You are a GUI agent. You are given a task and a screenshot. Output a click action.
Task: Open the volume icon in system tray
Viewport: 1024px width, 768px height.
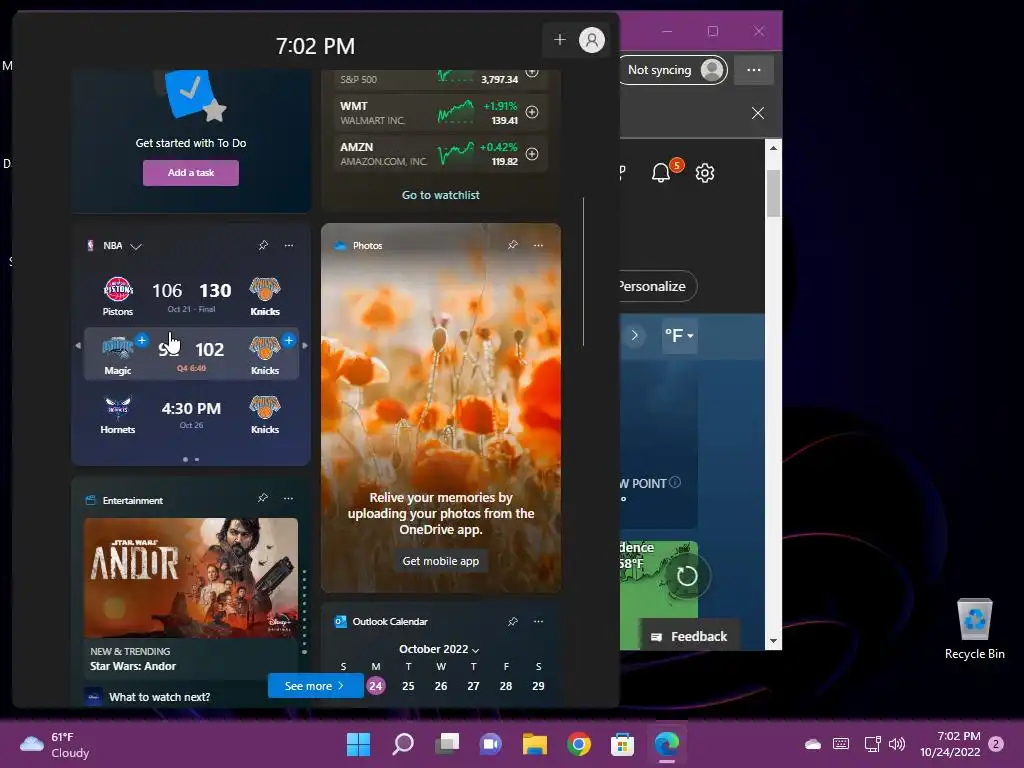(897, 743)
